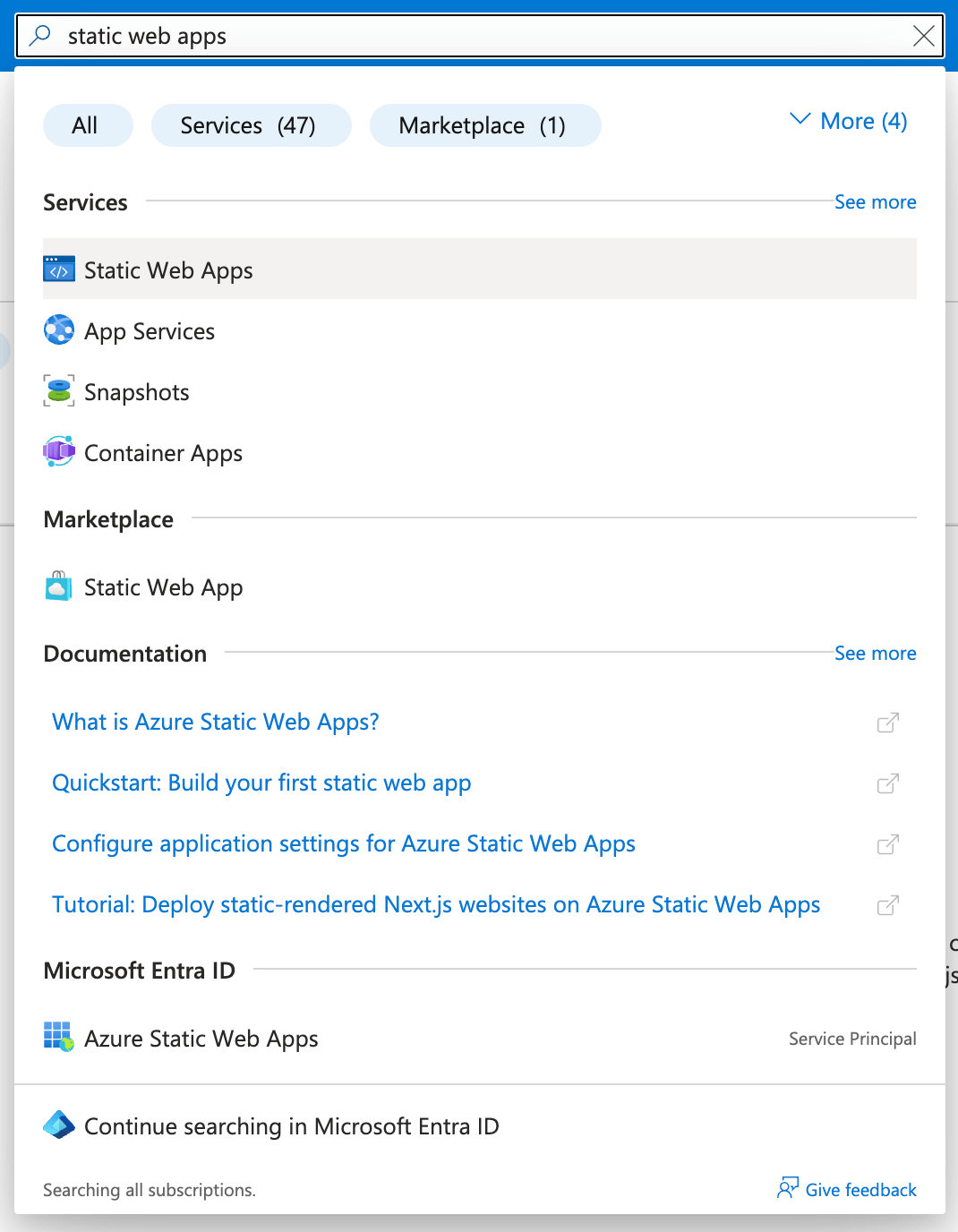Open Quickstart: Build your first static web app
This screenshot has width=958, height=1232.
coord(261,783)
